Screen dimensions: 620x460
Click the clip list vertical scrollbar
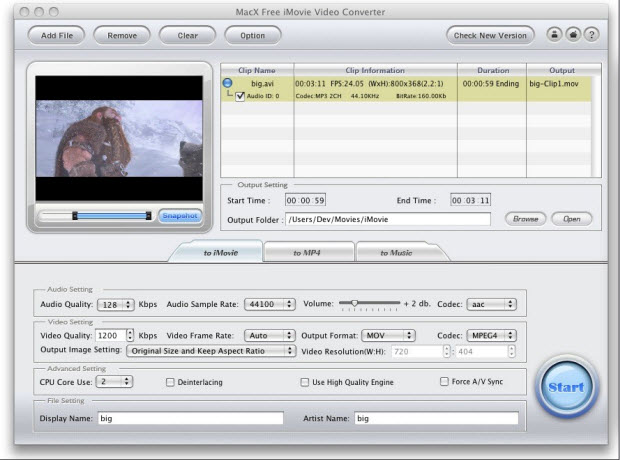(x=596, y=126)
